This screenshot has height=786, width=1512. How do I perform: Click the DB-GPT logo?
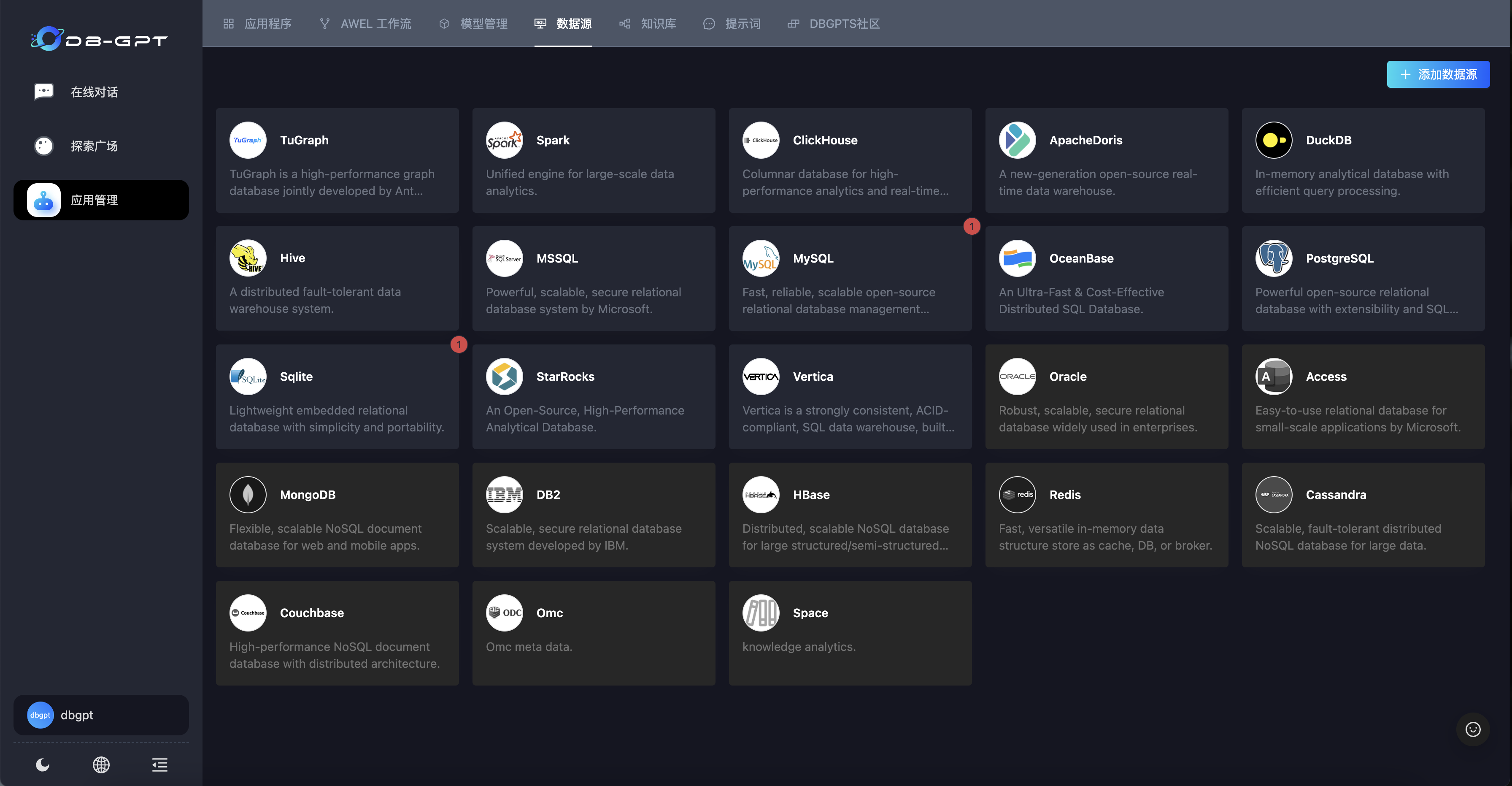click(x=99, y=39)
